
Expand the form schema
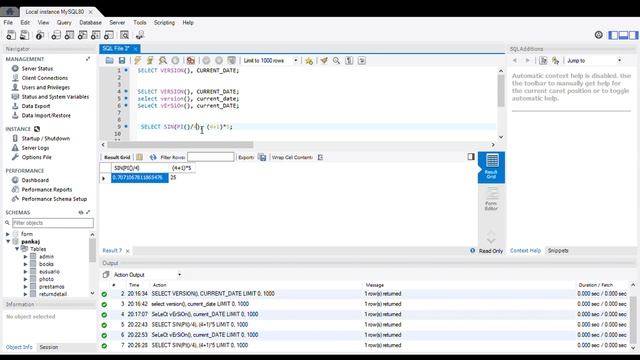point(8,234)
